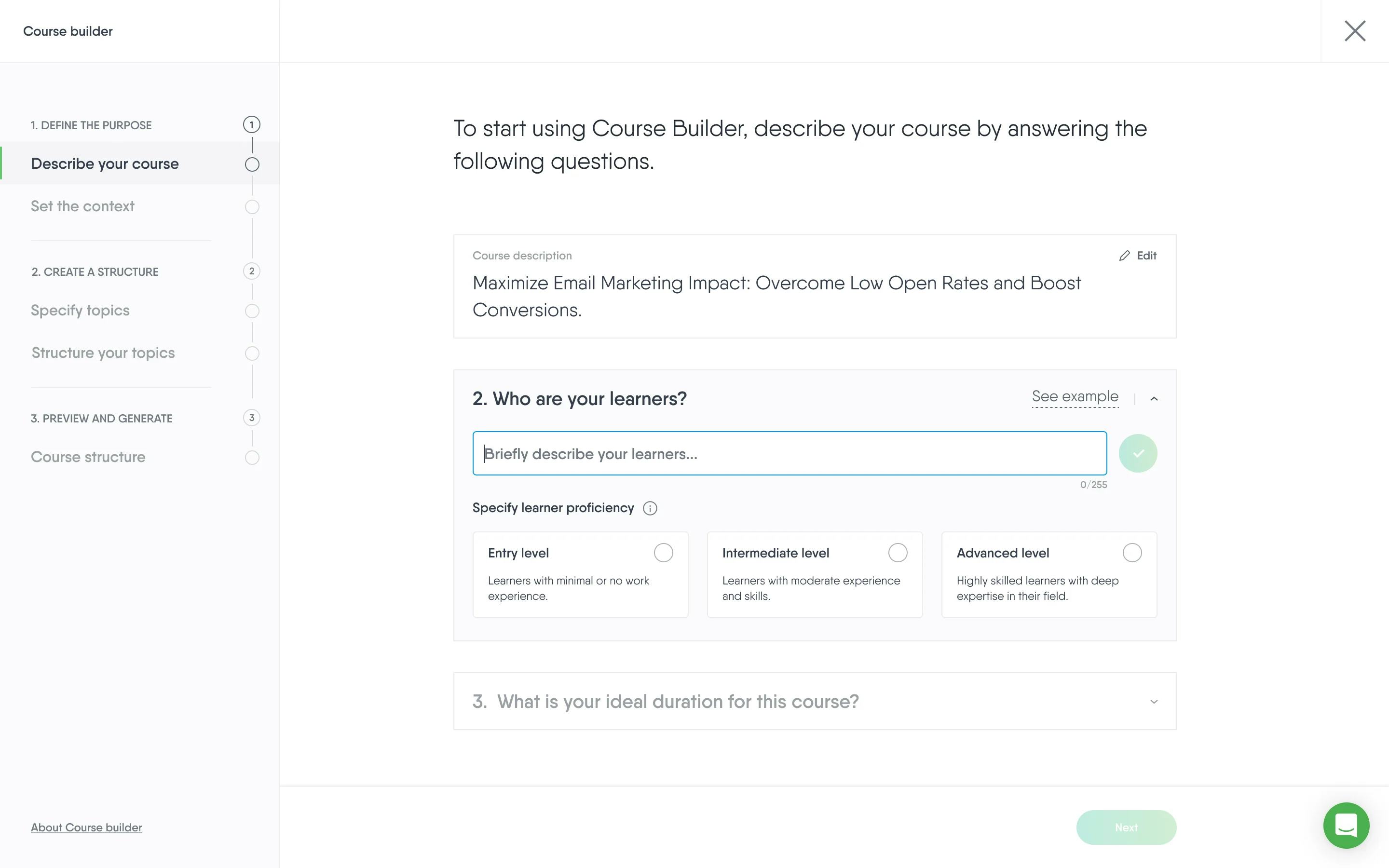Open the See example link
1389x868 pixels.
1075,396
